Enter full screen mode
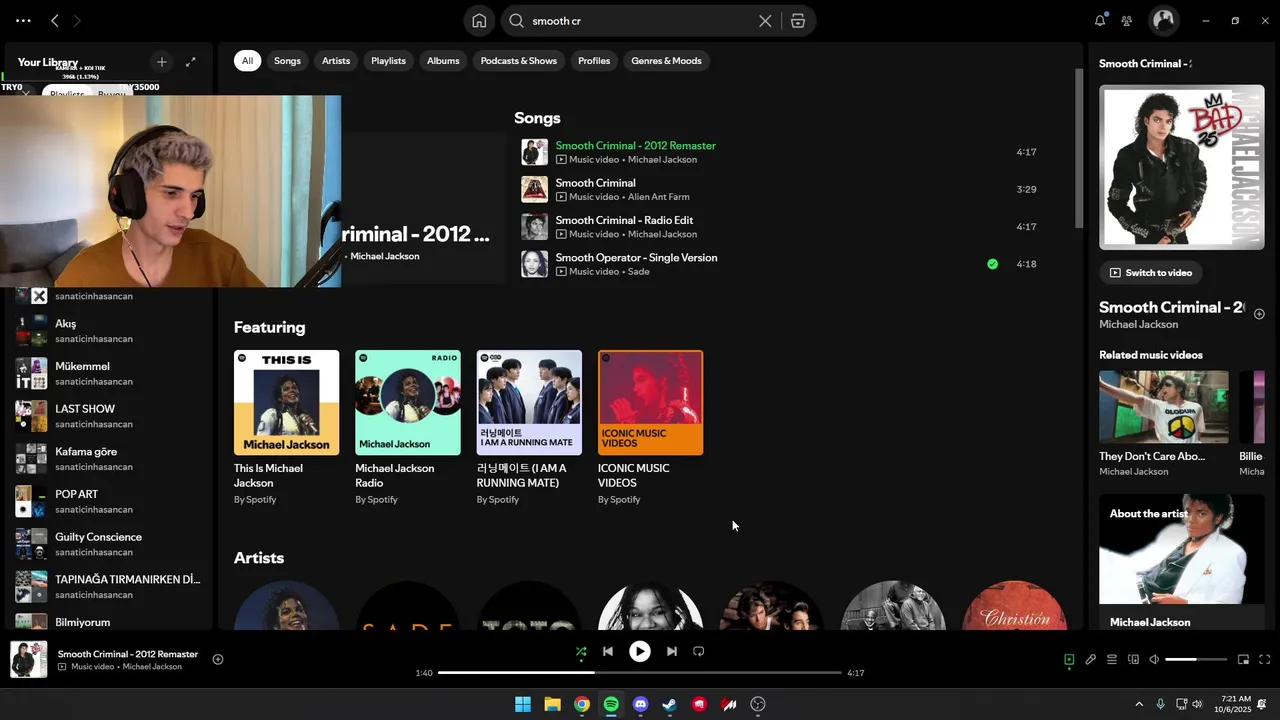 point(1265,660)
